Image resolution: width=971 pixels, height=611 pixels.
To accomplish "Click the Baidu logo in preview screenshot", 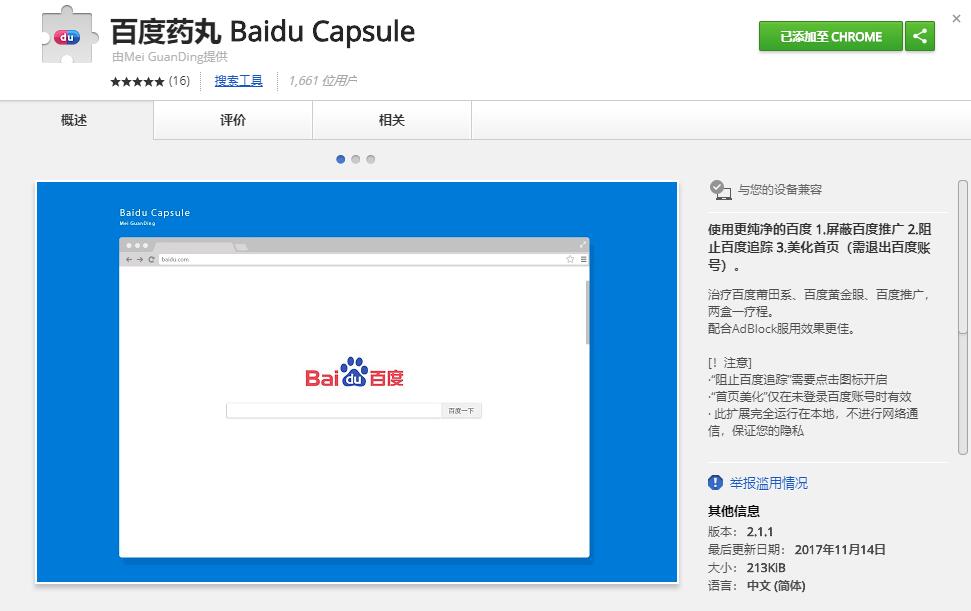I will point(354,372).
